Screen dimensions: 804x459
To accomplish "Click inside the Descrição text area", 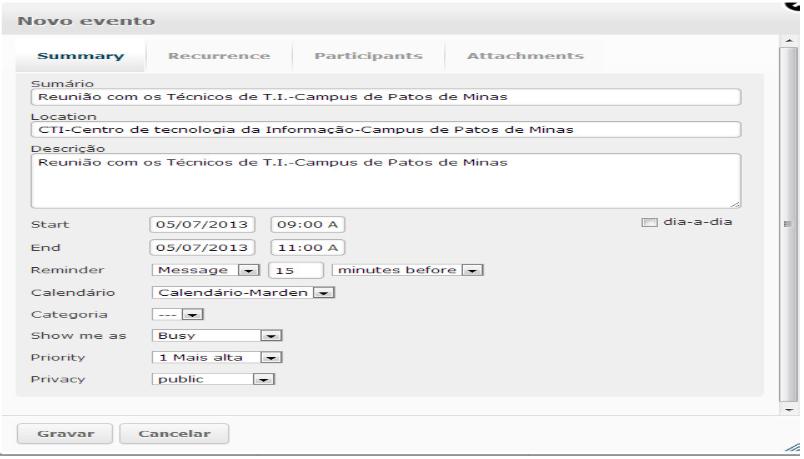I will (385, 180).
